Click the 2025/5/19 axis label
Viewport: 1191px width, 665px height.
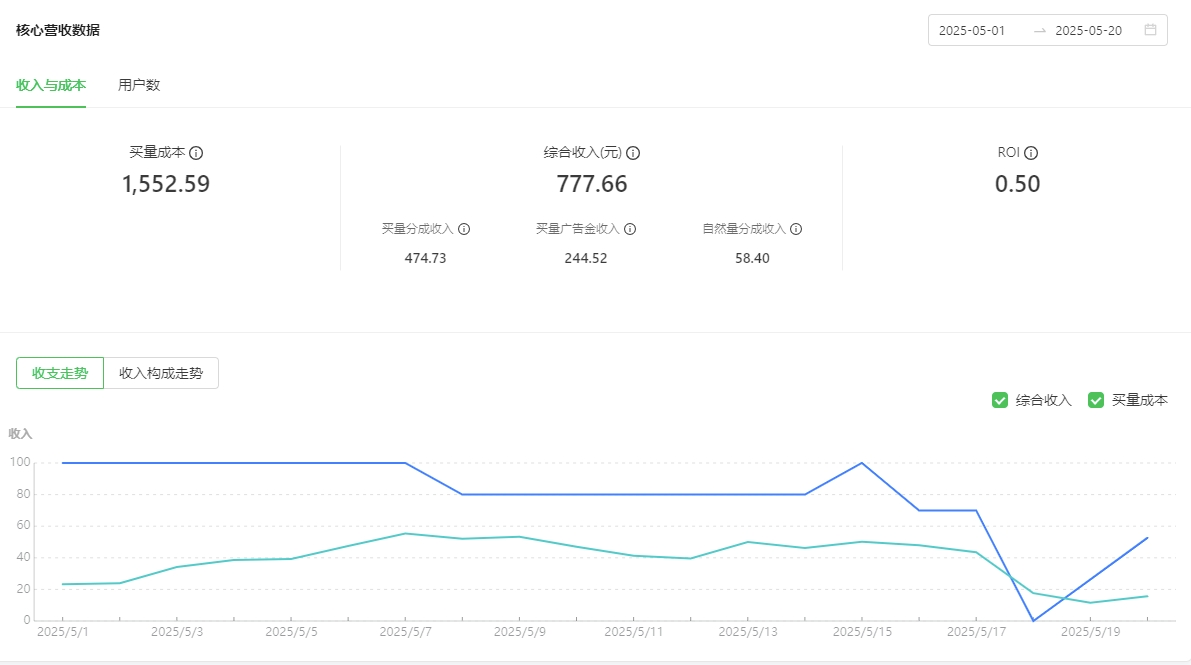1090,632
